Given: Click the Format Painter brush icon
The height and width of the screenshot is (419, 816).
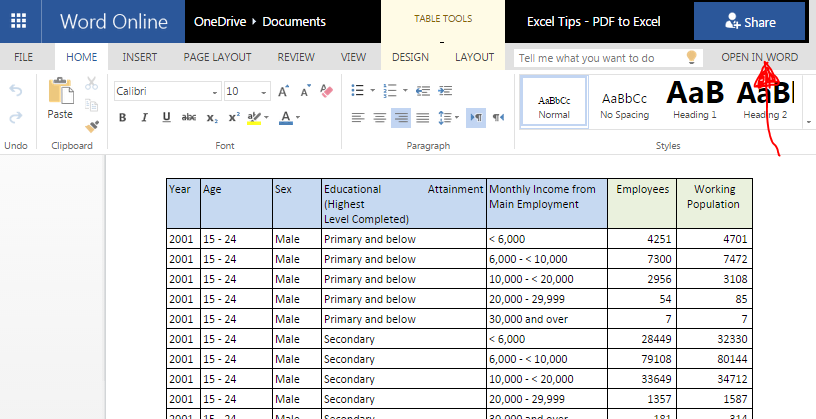Looking at the screenshot, I should point(92,126).
